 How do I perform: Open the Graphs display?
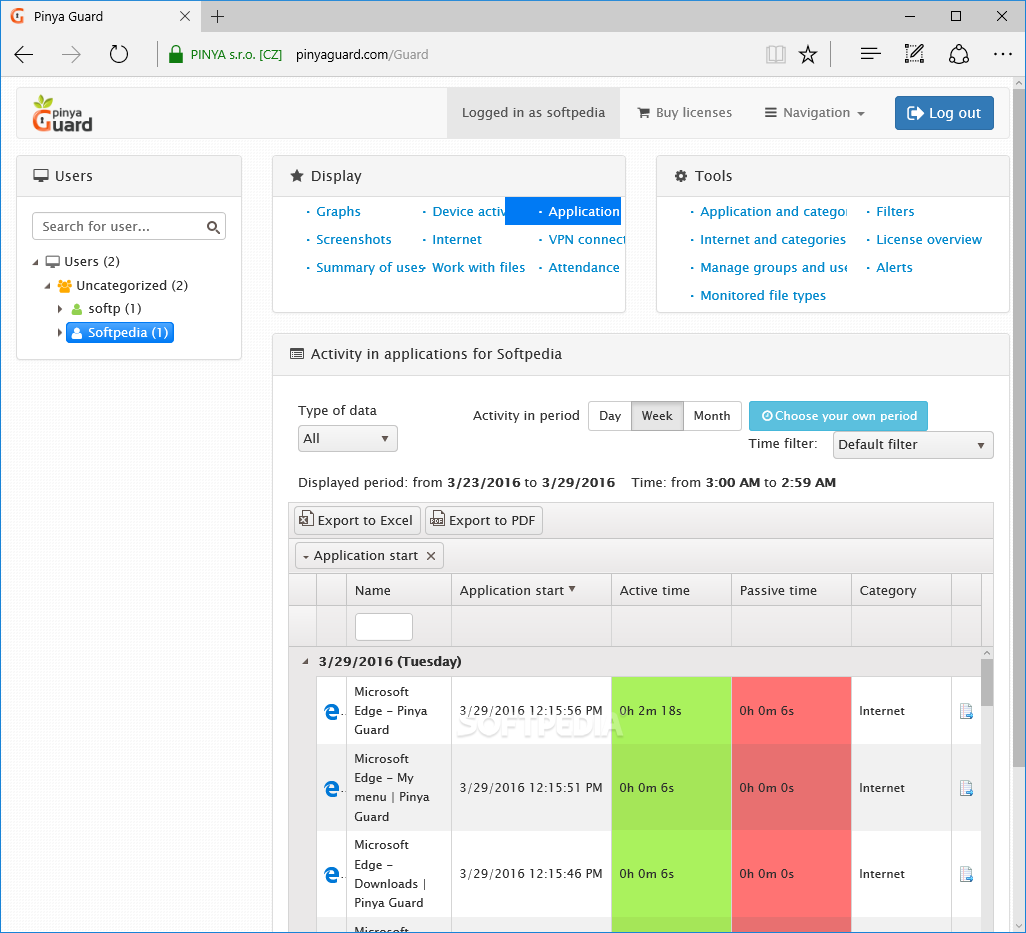(x=338, y=211)
